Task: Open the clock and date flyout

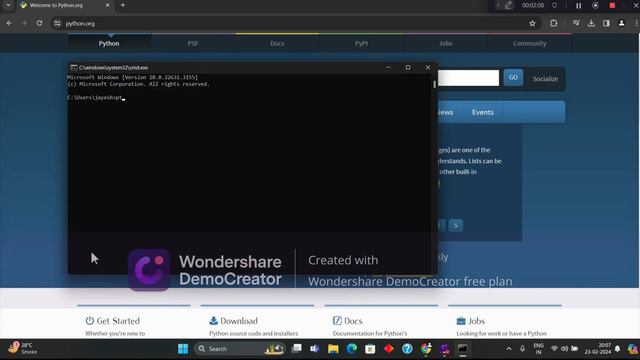Action: 598,349
